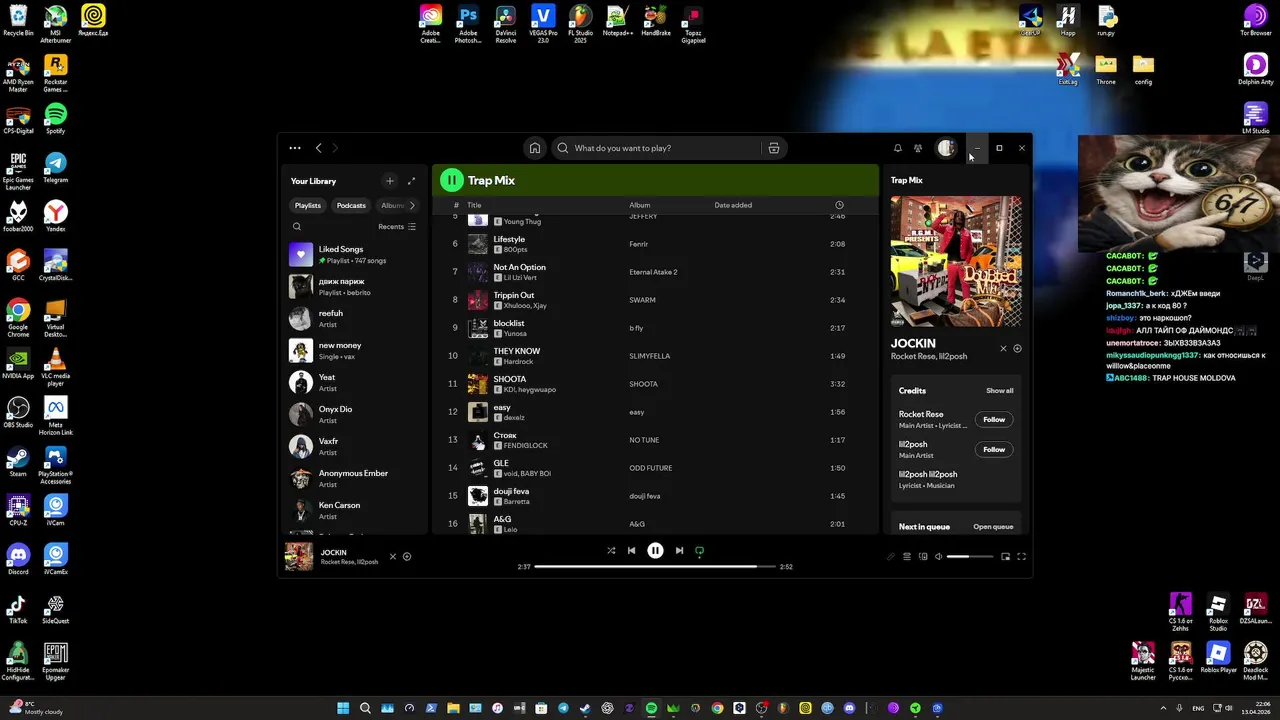The image size is (1280, 720).
Task: Open the lyrics microphone icon
Action: (x=891, y=556)
